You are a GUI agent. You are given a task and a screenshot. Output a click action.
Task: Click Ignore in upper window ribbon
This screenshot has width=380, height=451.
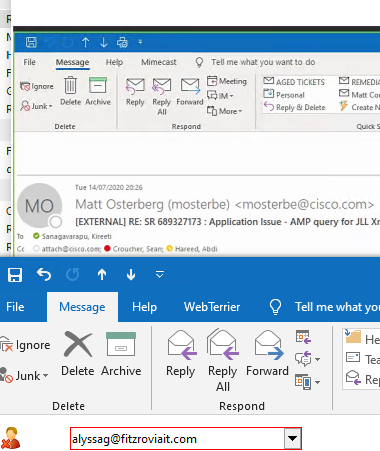point(37,87)
